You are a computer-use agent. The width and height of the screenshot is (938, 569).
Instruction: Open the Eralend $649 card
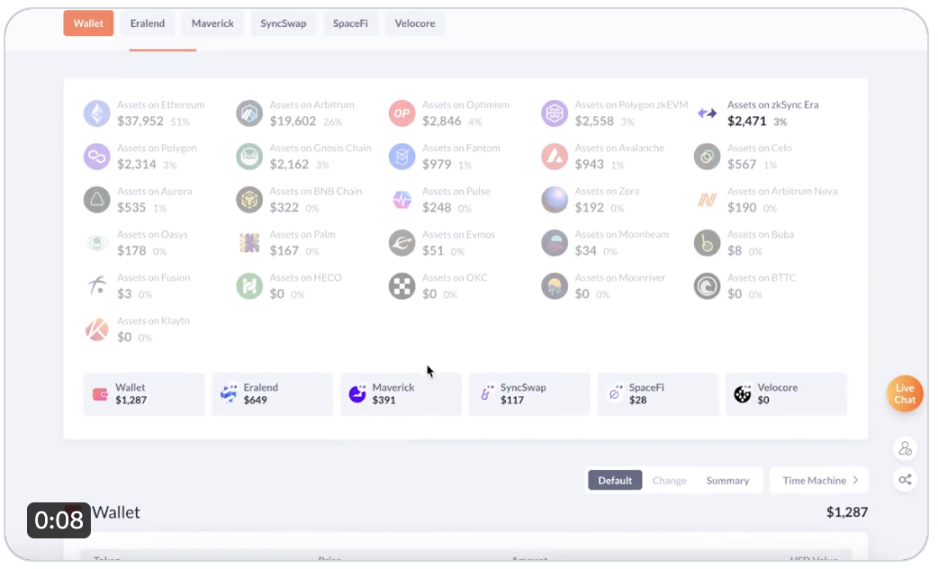tap(272, 394)
